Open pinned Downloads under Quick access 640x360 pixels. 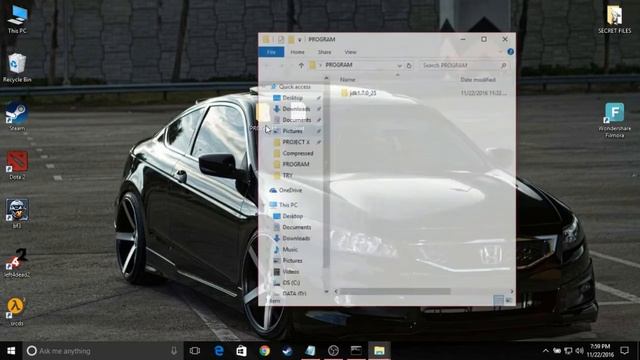pyautogui.click(x=296, y=109)
